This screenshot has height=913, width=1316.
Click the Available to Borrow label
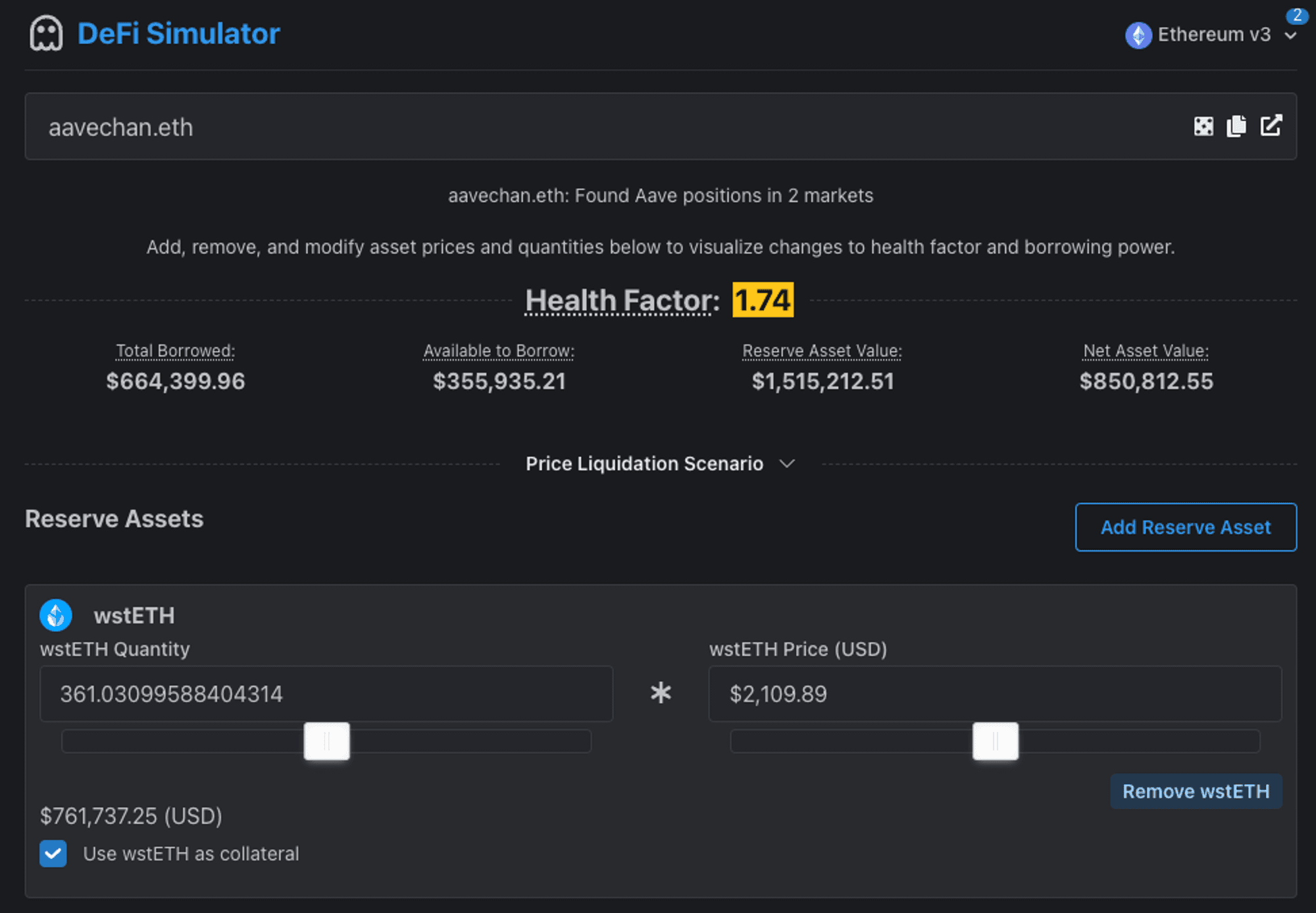[499, 351]
